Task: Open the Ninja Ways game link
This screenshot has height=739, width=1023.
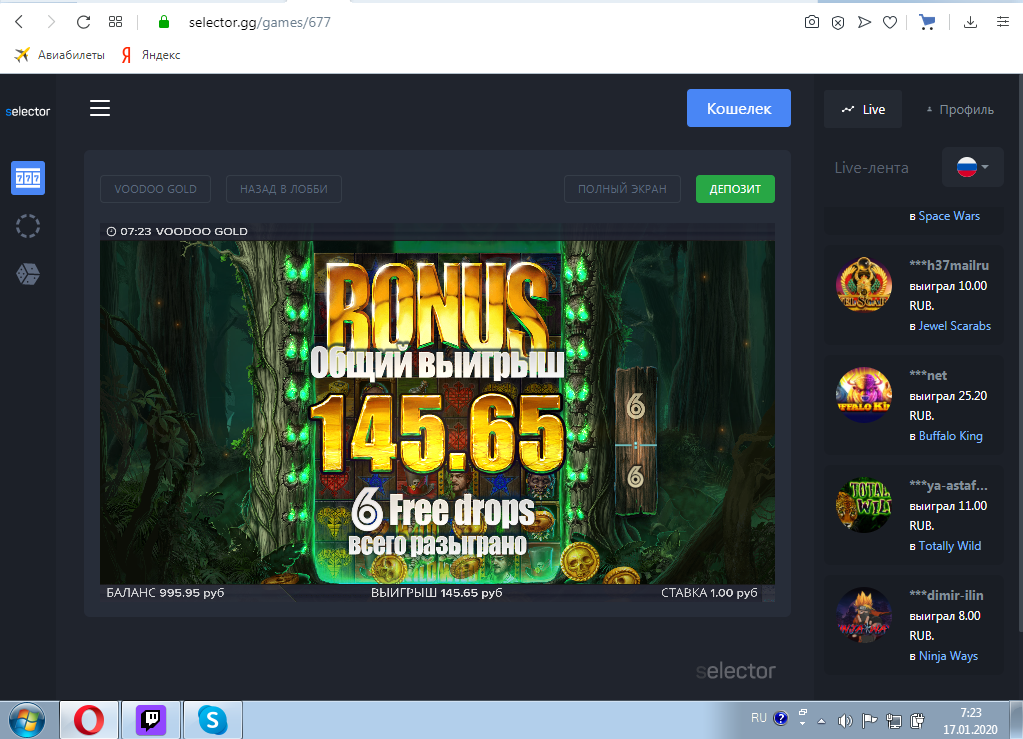Action: [x=948, y=656]
